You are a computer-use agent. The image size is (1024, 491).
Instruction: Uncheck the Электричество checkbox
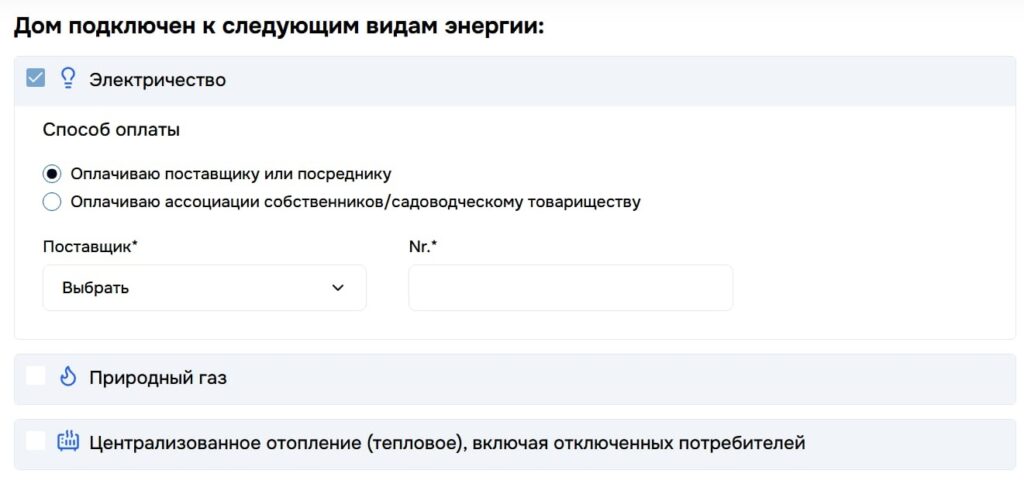point(36,79)
